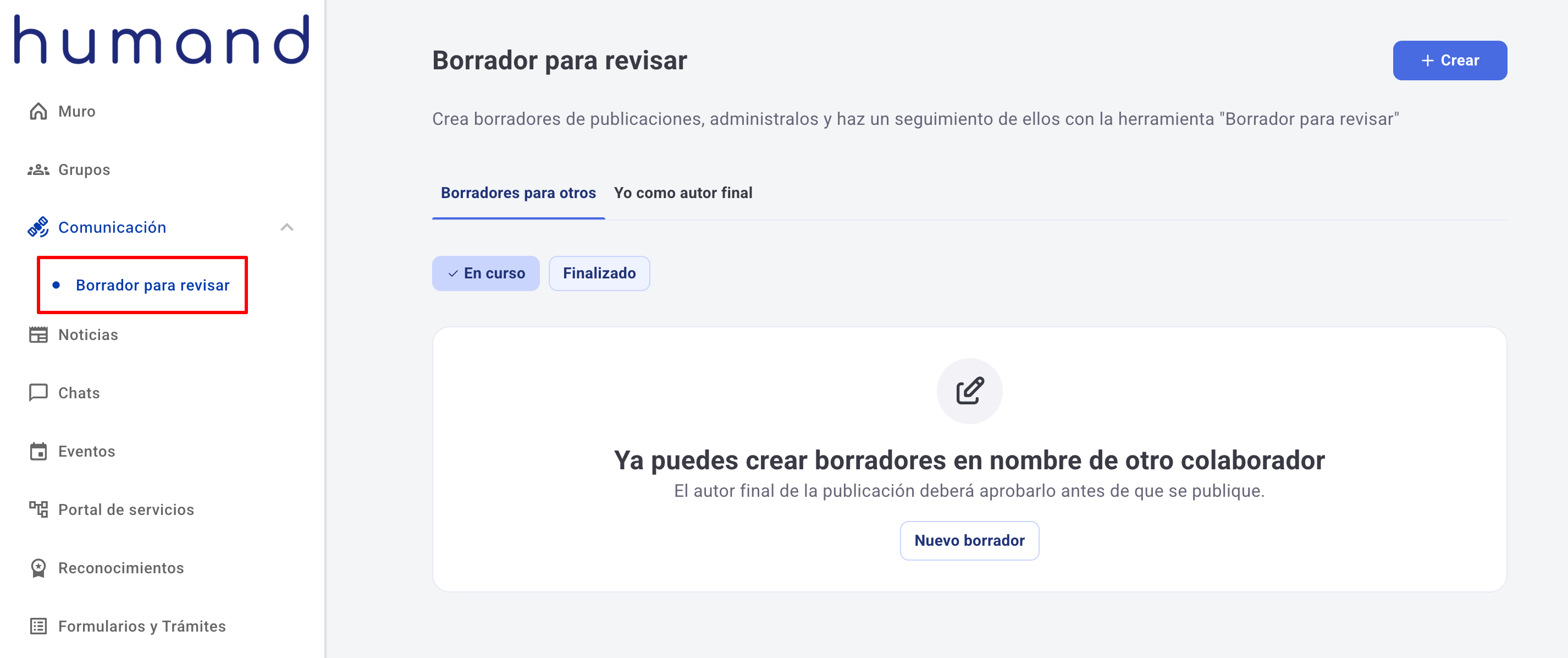Viewport: 1568px width, 658px height.
Task: Toggle the En curso filter chip
Action: [486, 273]
